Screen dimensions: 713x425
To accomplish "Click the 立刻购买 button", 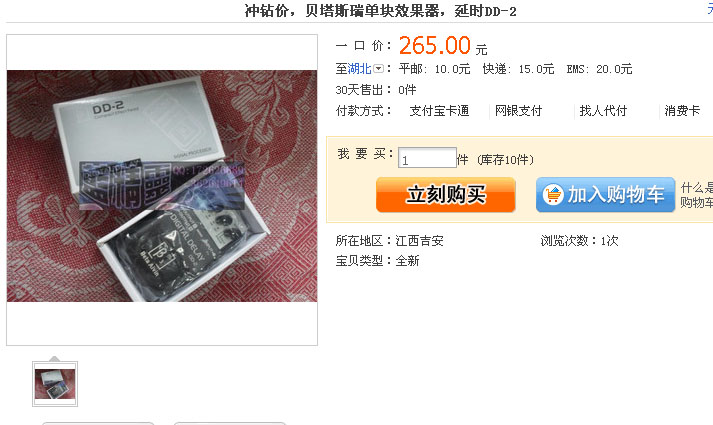I will (446, 195).
